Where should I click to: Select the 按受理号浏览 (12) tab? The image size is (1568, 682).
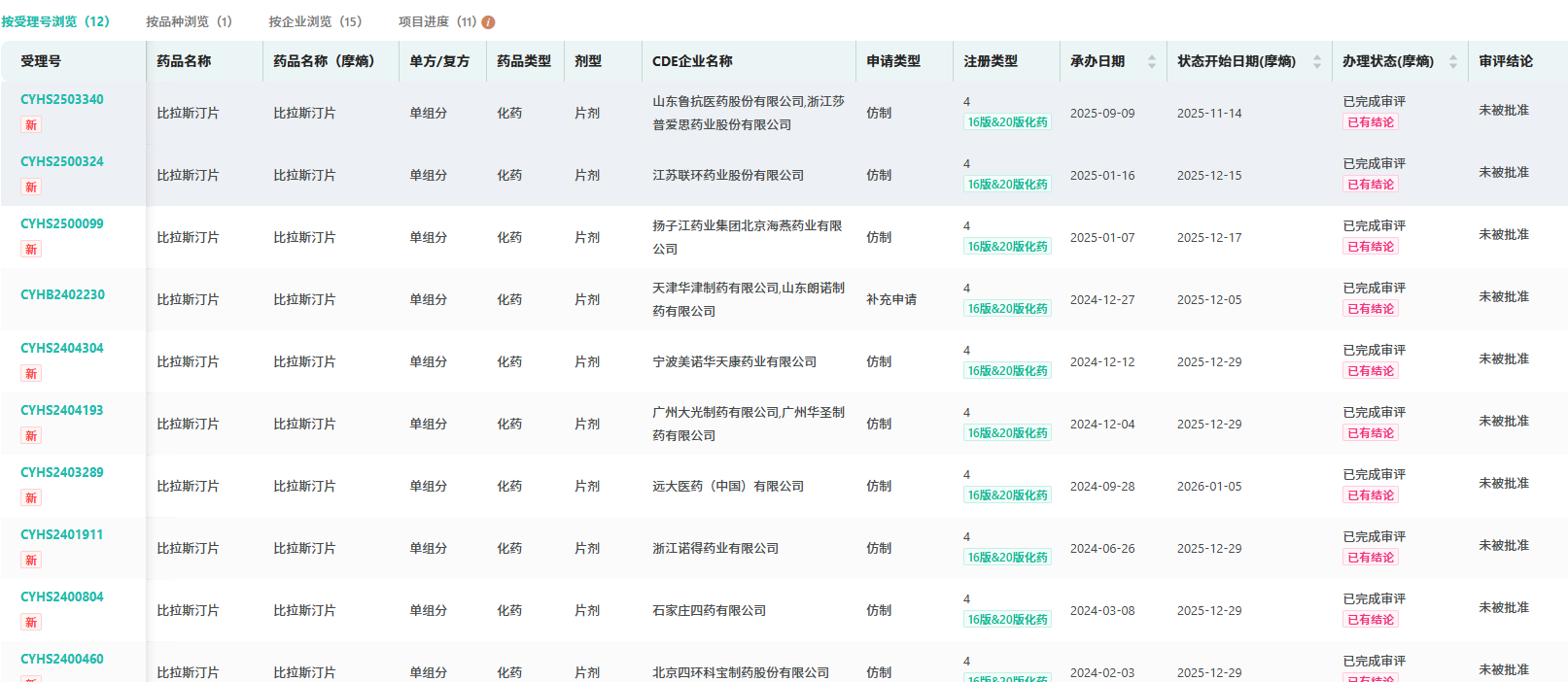[55, 21]
